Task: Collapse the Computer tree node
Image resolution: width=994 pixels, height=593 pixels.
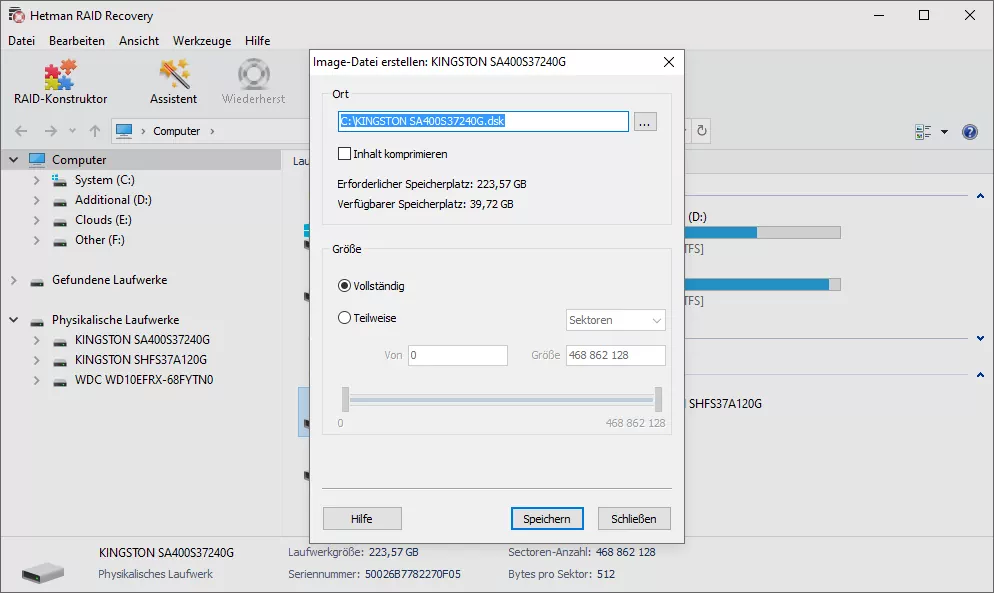Action: (13, 160)
